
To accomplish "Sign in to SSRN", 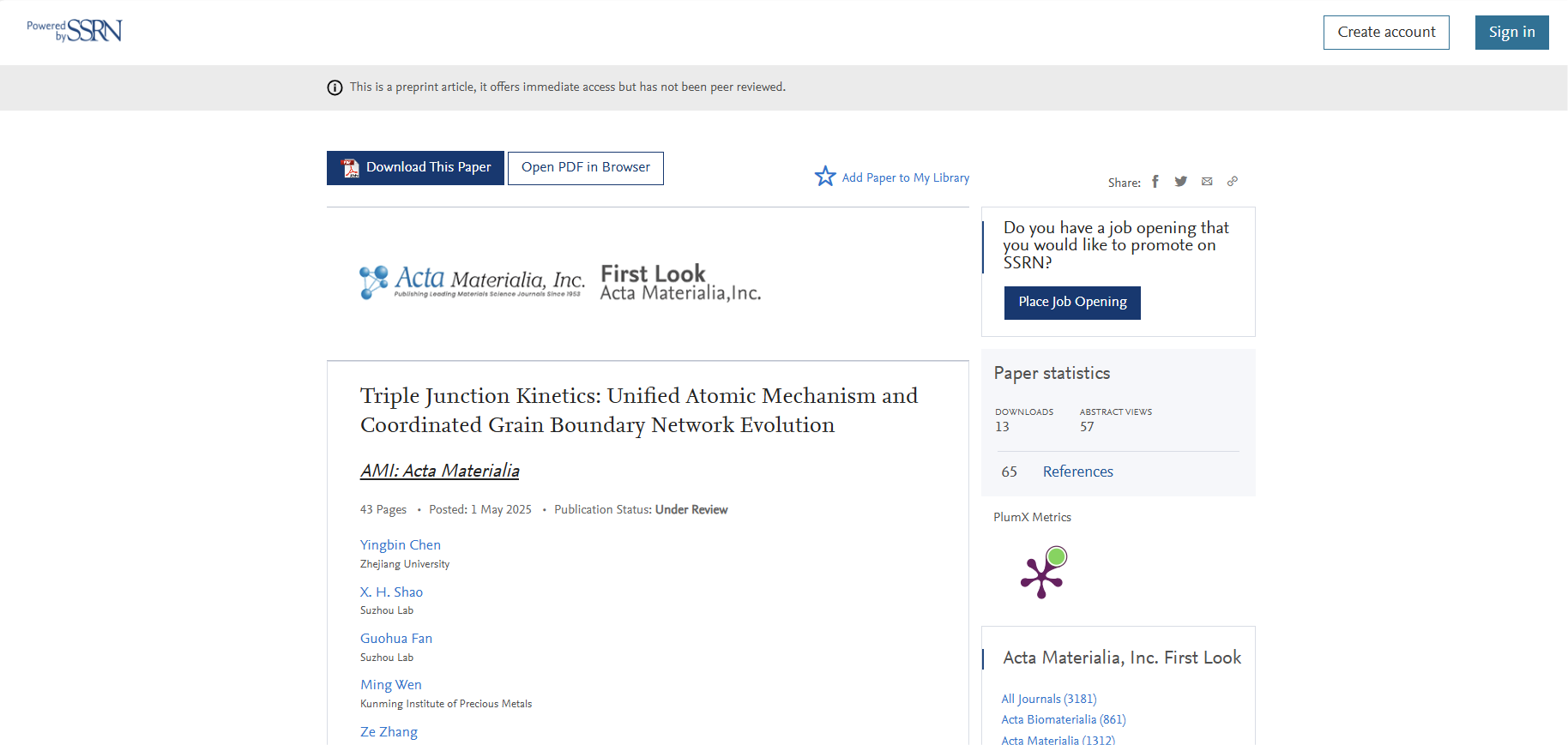I will pyautogui.click(x=1511, y=33).
